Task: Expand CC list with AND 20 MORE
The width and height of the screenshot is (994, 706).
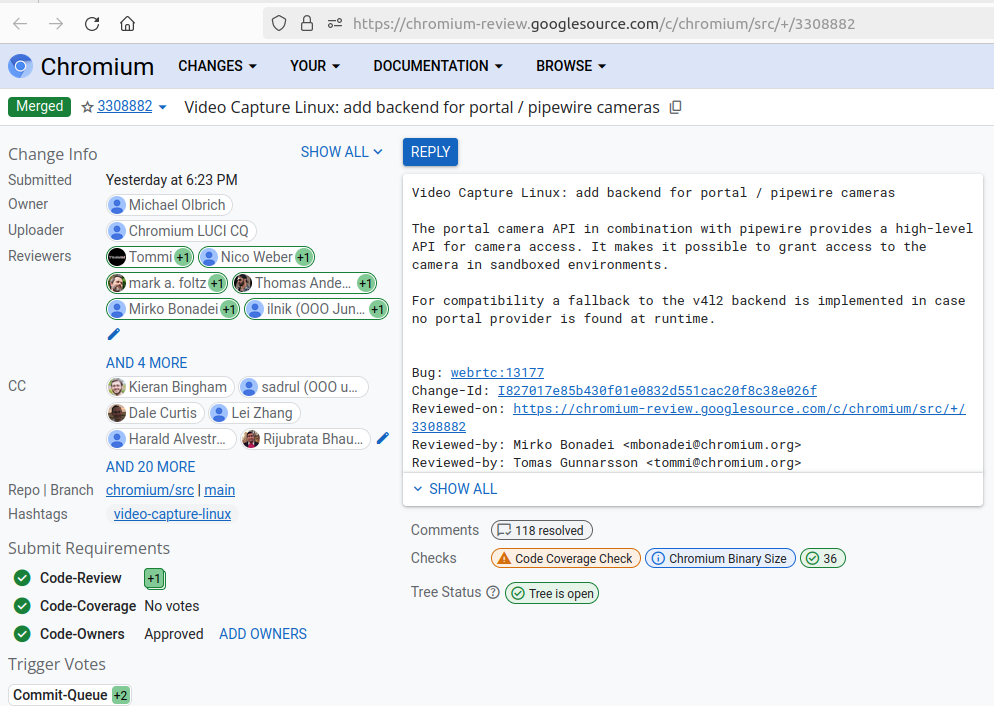Action: (x=150, y=467)
